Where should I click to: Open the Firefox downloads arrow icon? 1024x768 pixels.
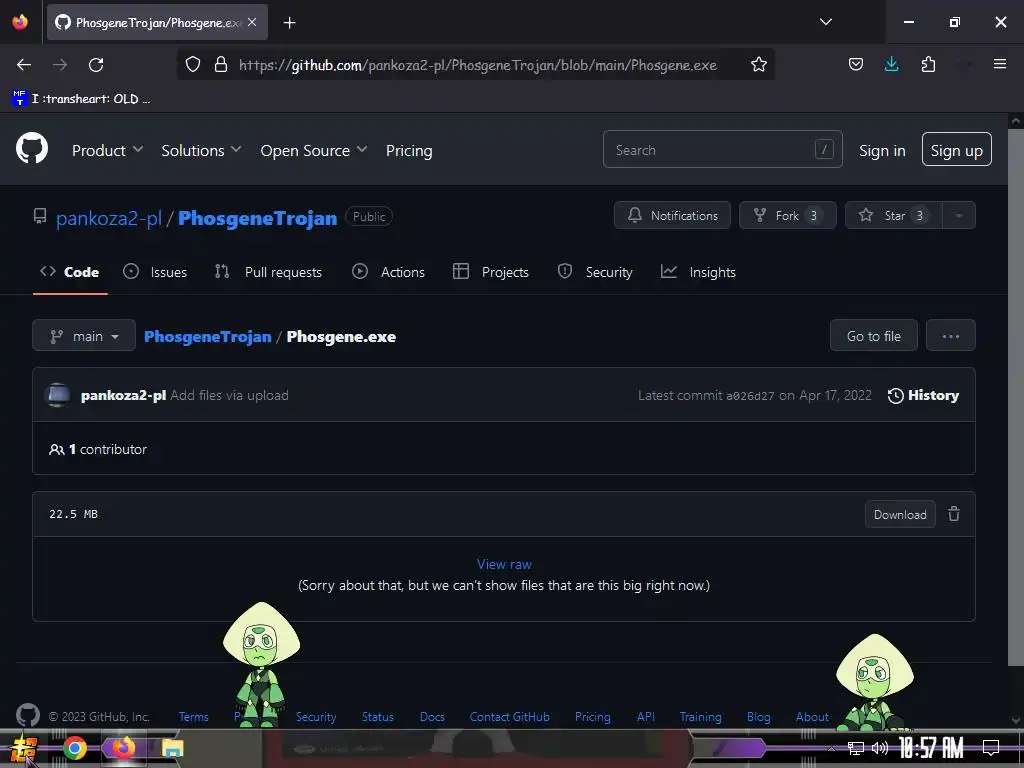pyautogui.click(x=891, y=64)
